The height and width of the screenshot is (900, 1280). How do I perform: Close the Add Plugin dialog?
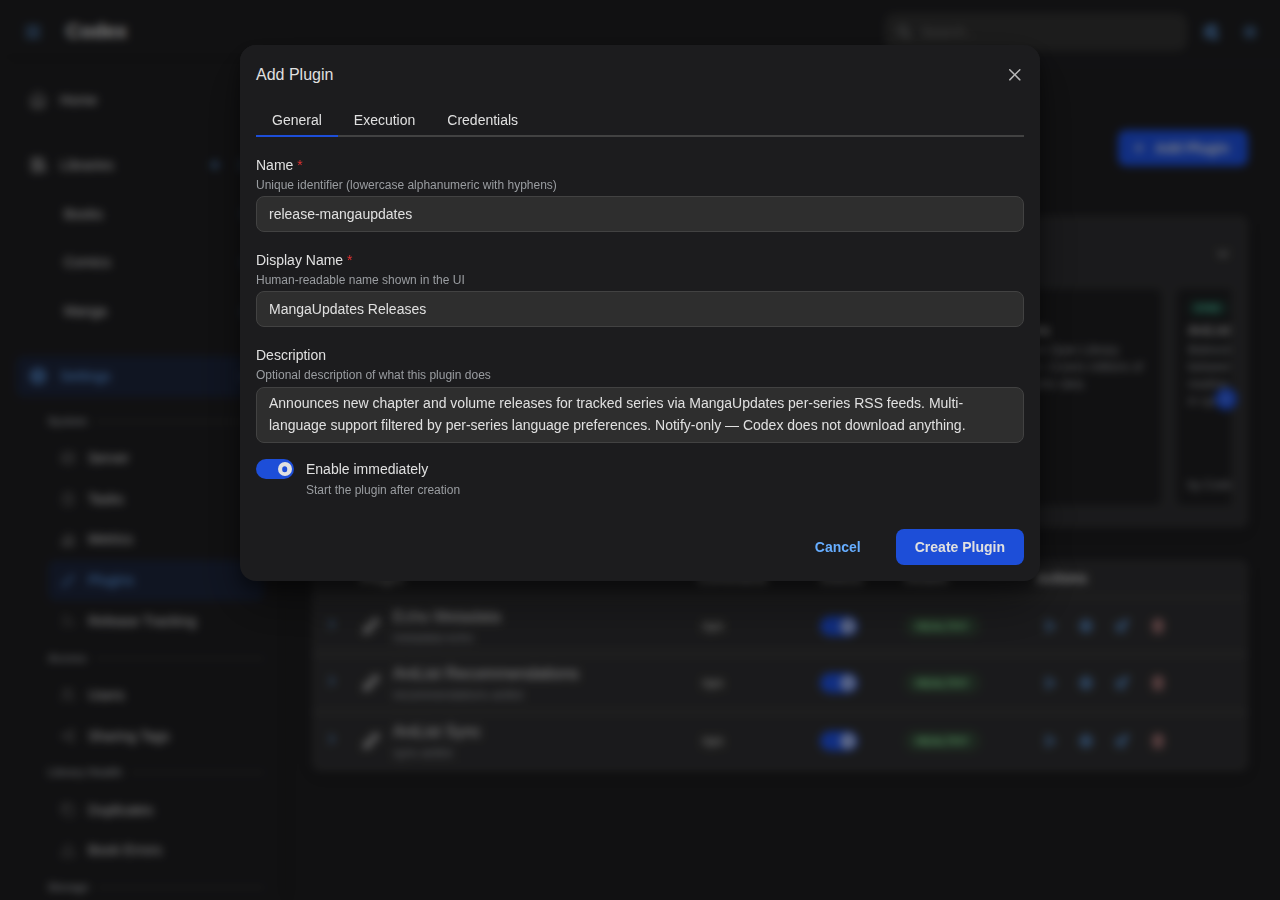(x=1015, y=75)
